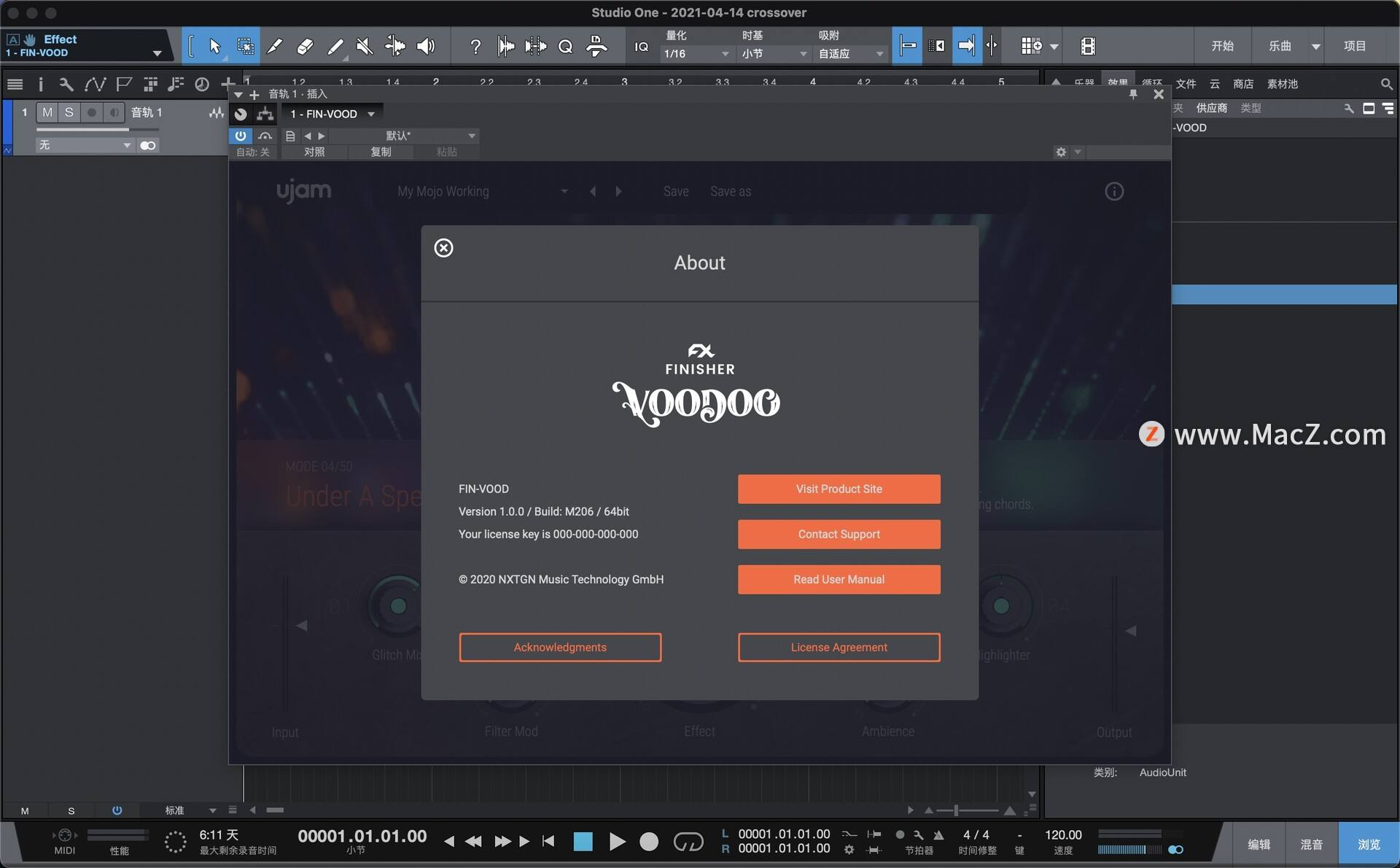The image size is (1400, 868).
Task: Toggle the transport loop button
Action: pyautogui.click(x=688, y=842)
